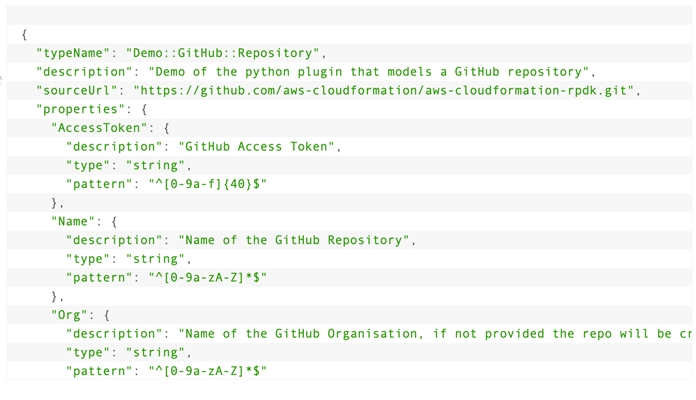Click the "Name of the GitHub Repository" string
Screen dimensions: 696x400
(296, 240)
